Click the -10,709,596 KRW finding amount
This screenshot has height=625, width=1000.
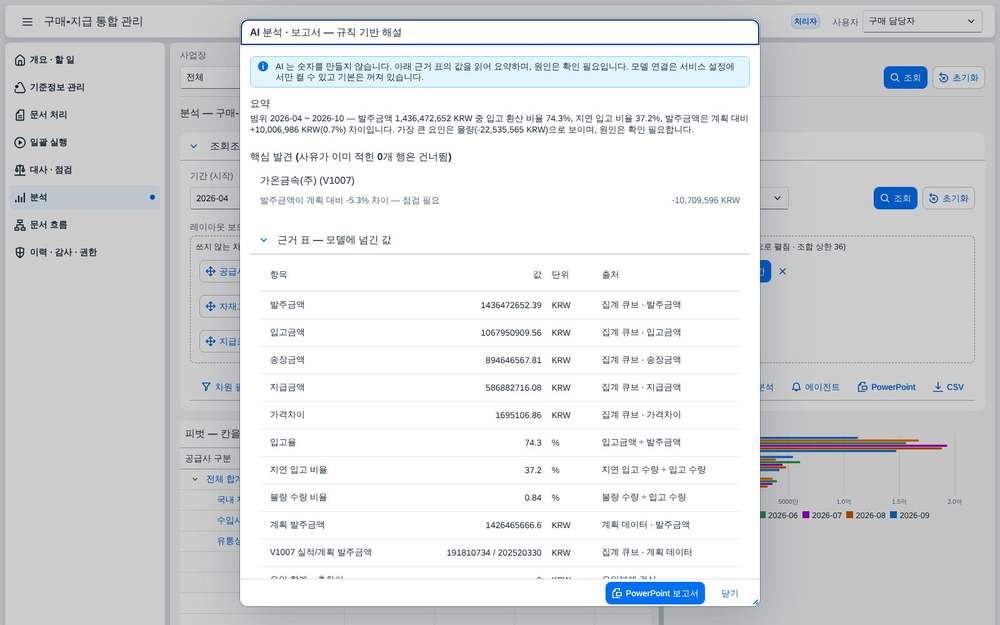point(705,200)
